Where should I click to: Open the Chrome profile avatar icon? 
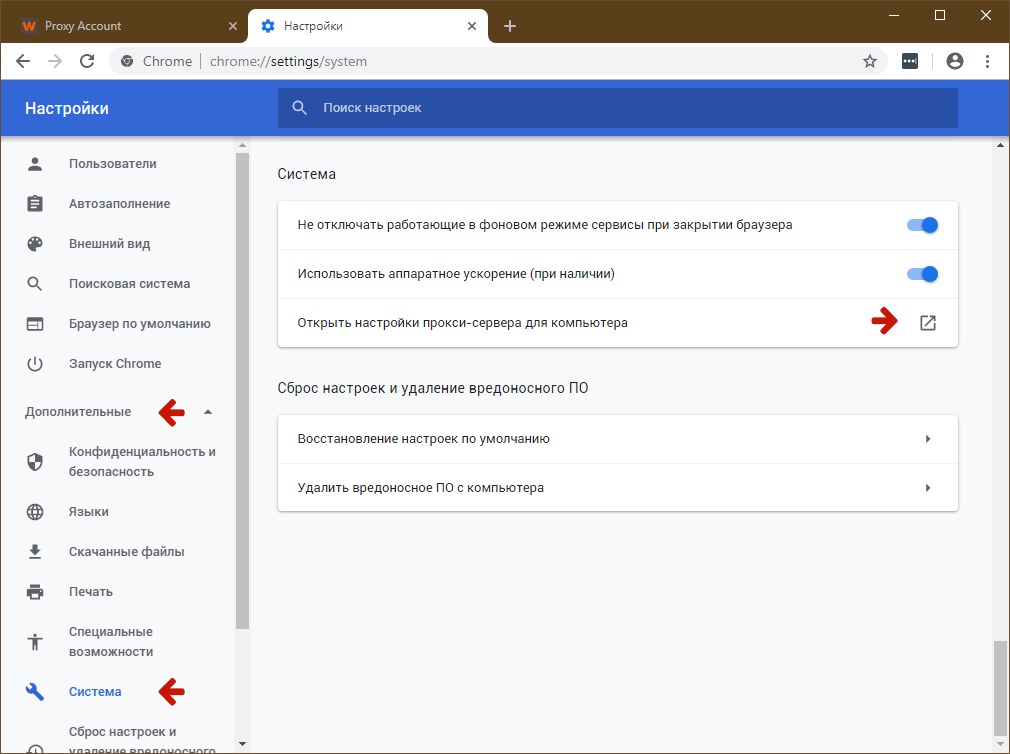coord(954,61)
